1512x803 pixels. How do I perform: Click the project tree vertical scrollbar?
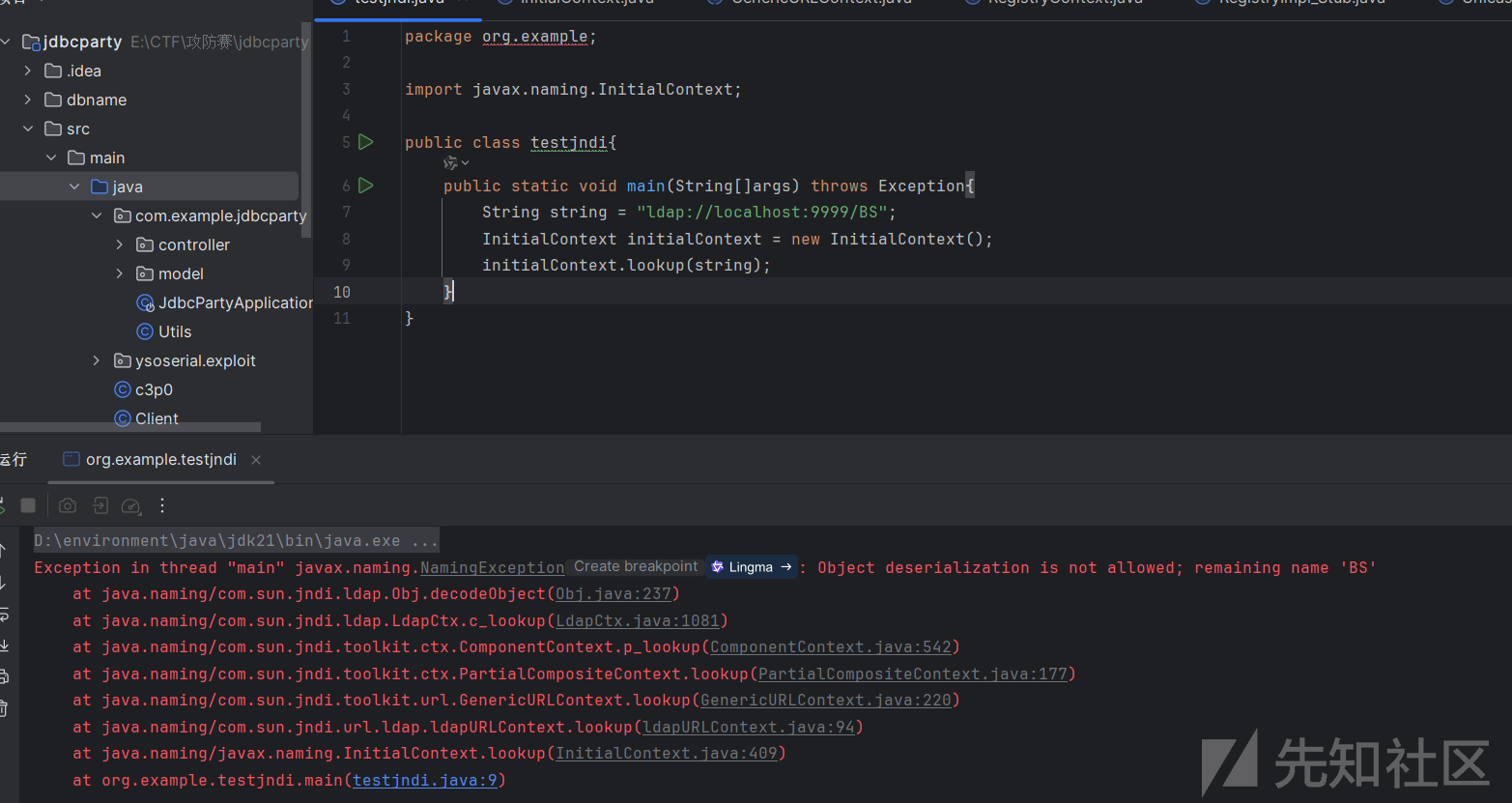pos(306,130)
